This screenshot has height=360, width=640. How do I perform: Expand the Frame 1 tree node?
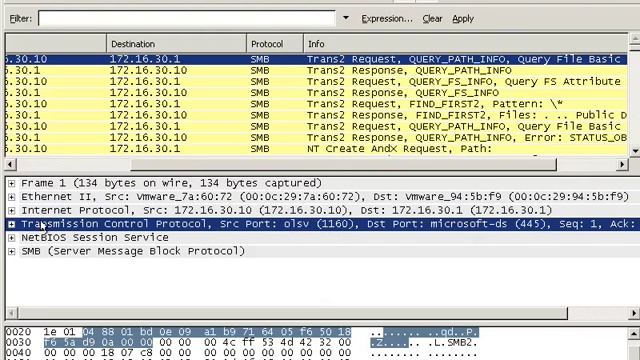click(x=11, y=183)
